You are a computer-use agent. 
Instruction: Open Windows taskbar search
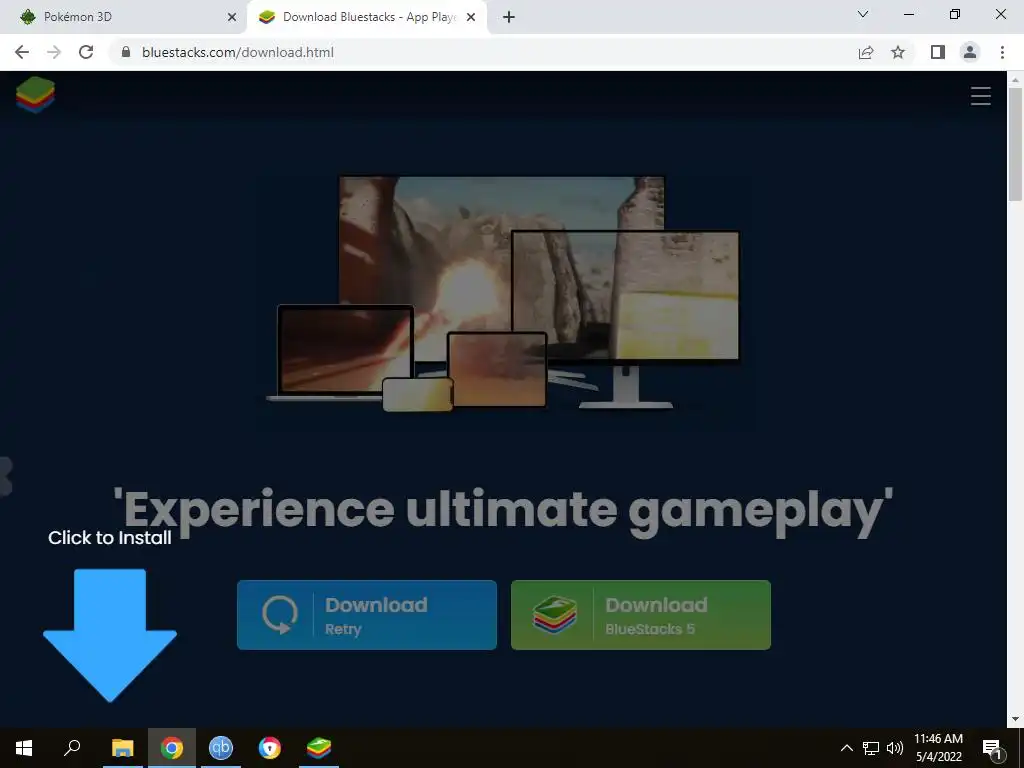click(x=72, y=748)
